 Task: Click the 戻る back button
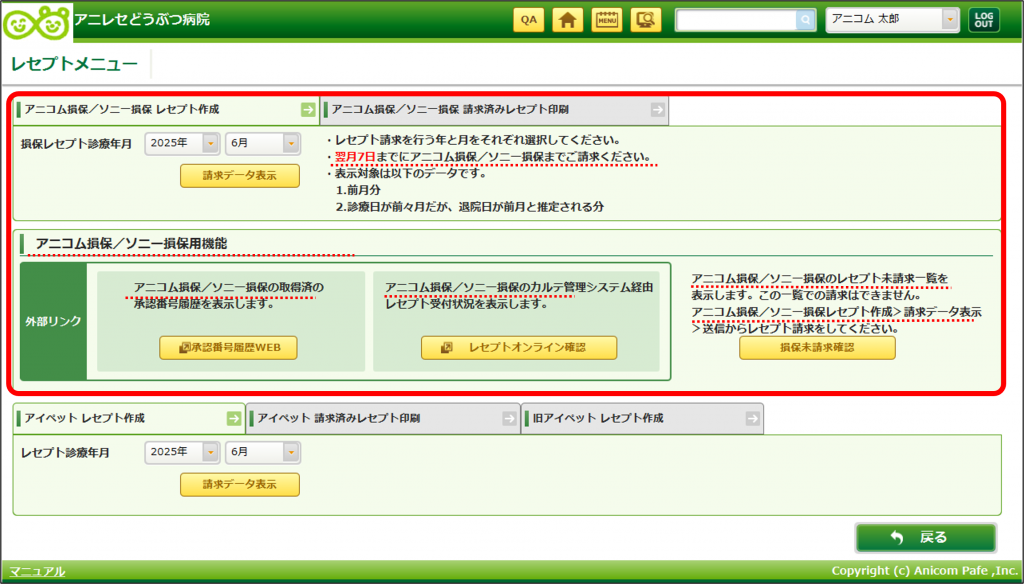click(926, 538)
